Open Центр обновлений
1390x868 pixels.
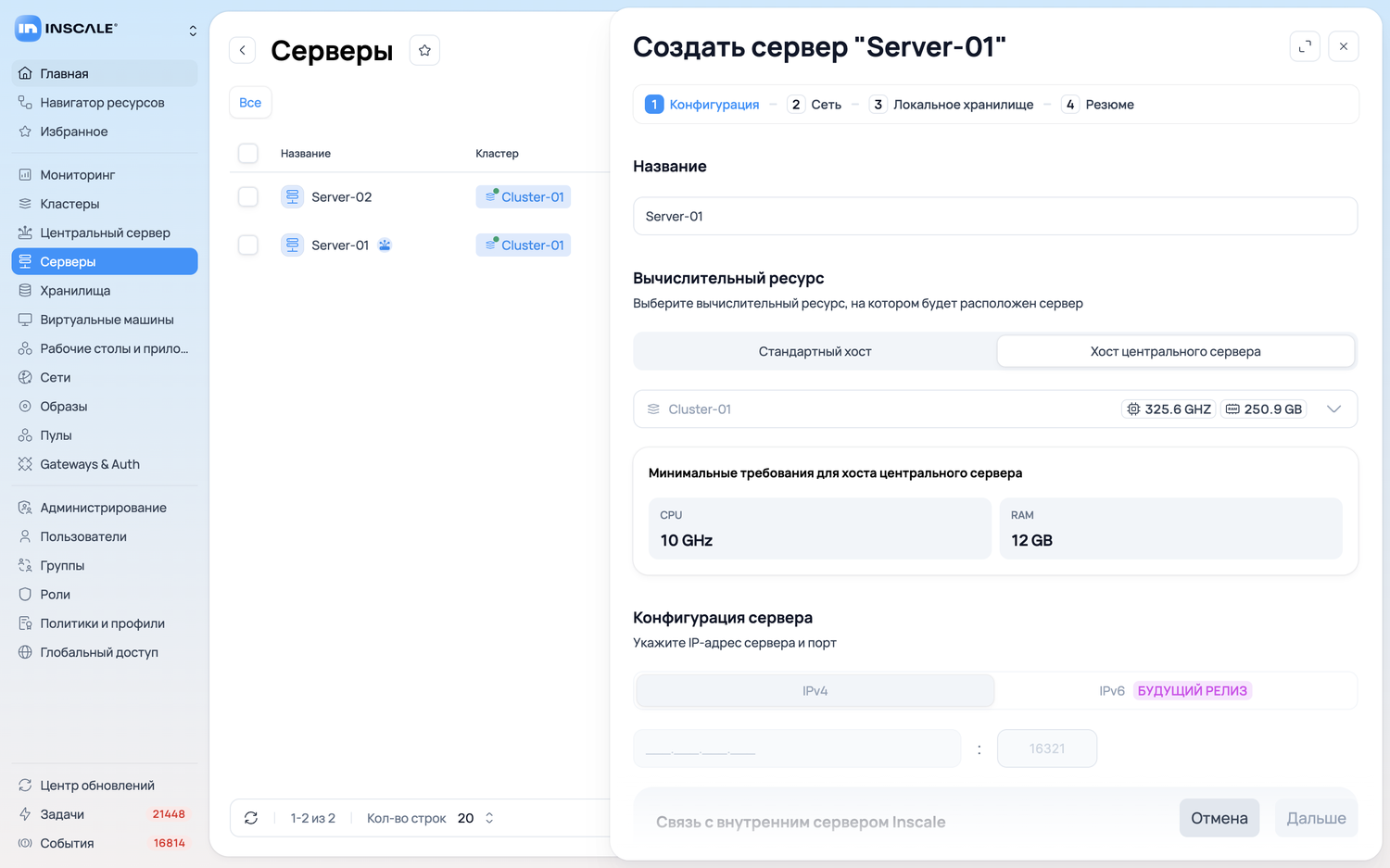(105, 786)
